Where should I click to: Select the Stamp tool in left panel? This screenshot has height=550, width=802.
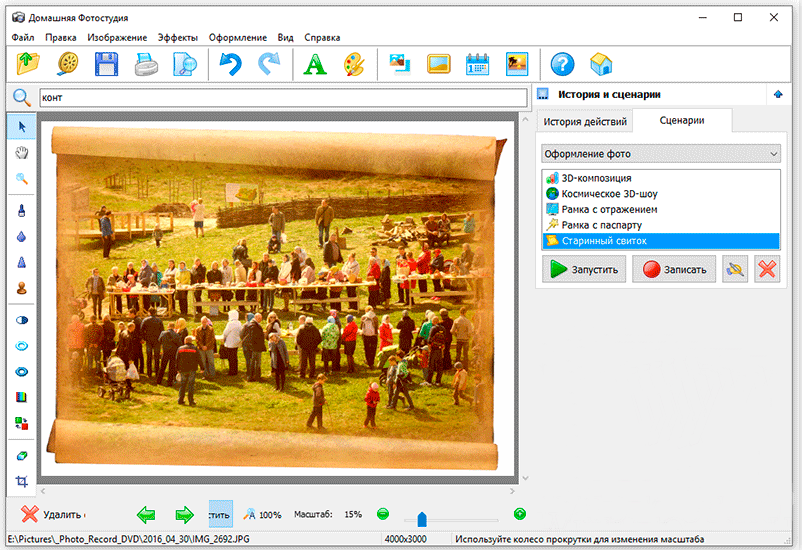click(x=21, y=287)
